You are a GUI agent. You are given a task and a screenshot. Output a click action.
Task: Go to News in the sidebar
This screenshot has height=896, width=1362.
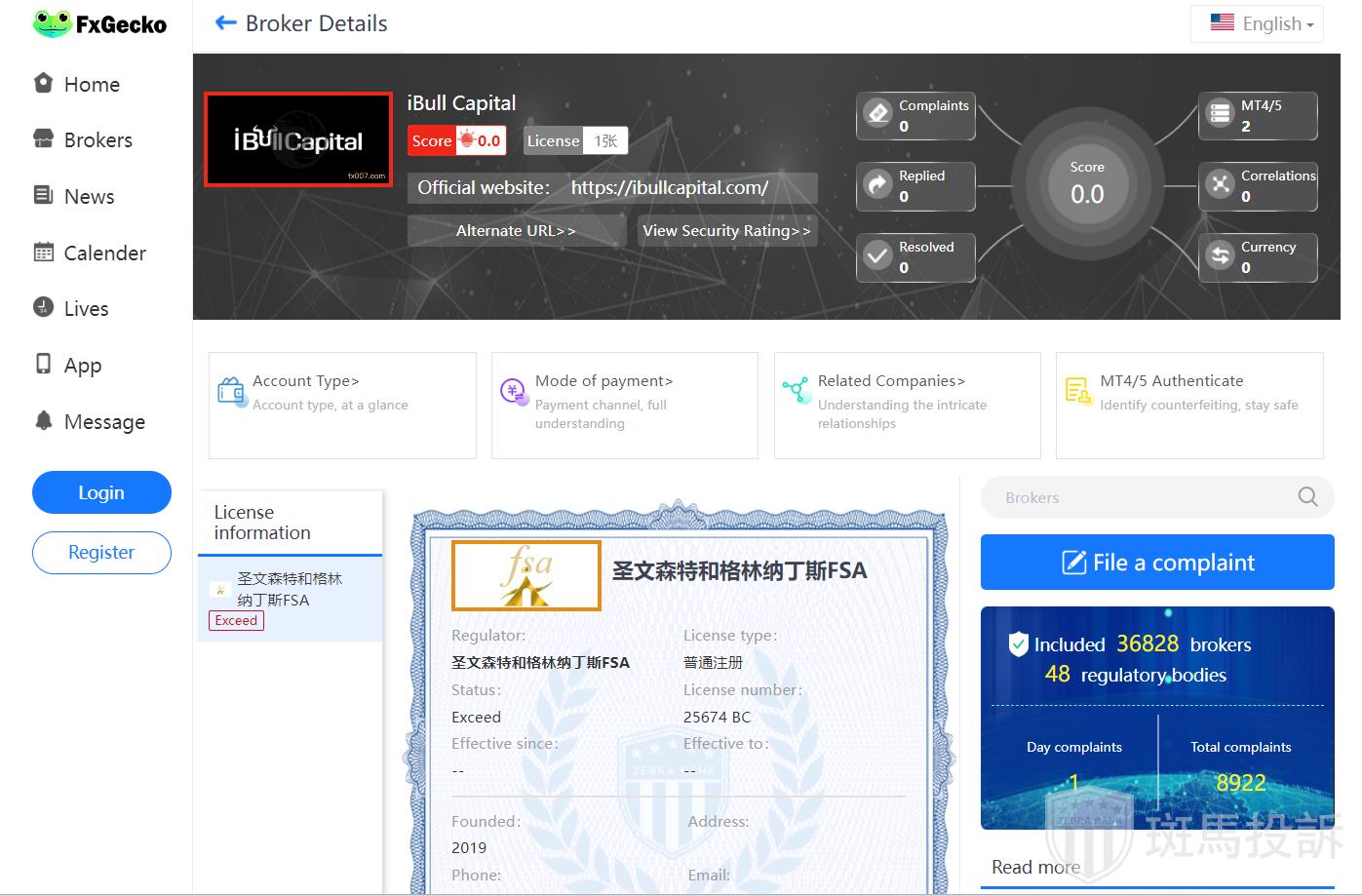pyautogui.click(x=89, y=197)
